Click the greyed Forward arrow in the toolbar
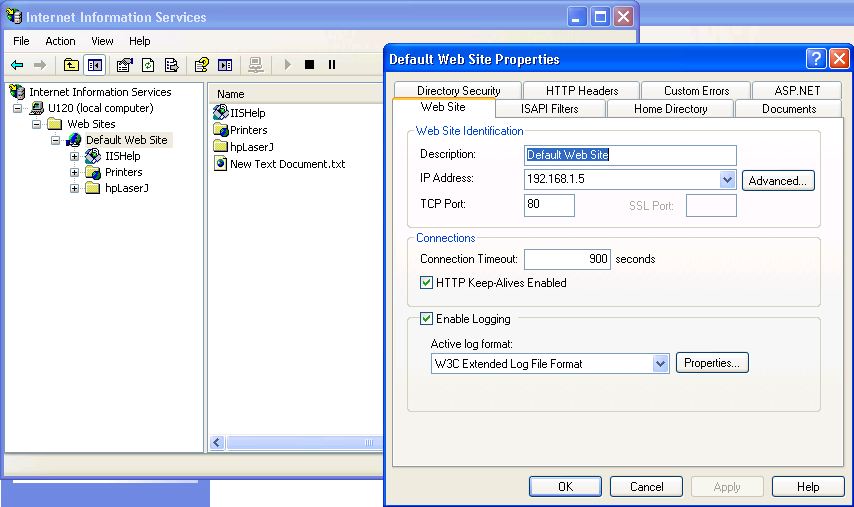The height and width of the screenshot is (507, 854). point(40,65)
